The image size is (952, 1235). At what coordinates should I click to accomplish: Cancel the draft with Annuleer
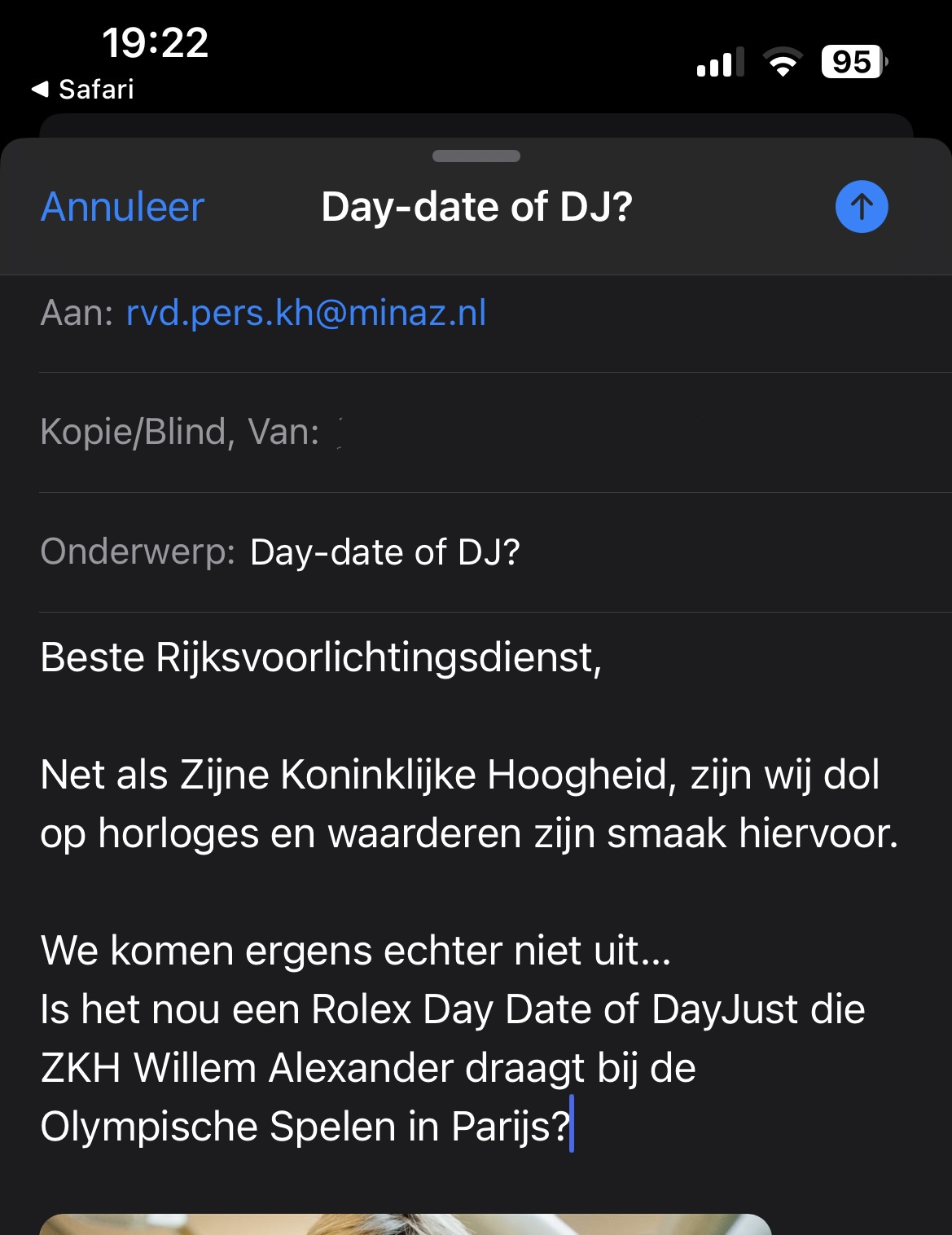click(x=123, y=207)
